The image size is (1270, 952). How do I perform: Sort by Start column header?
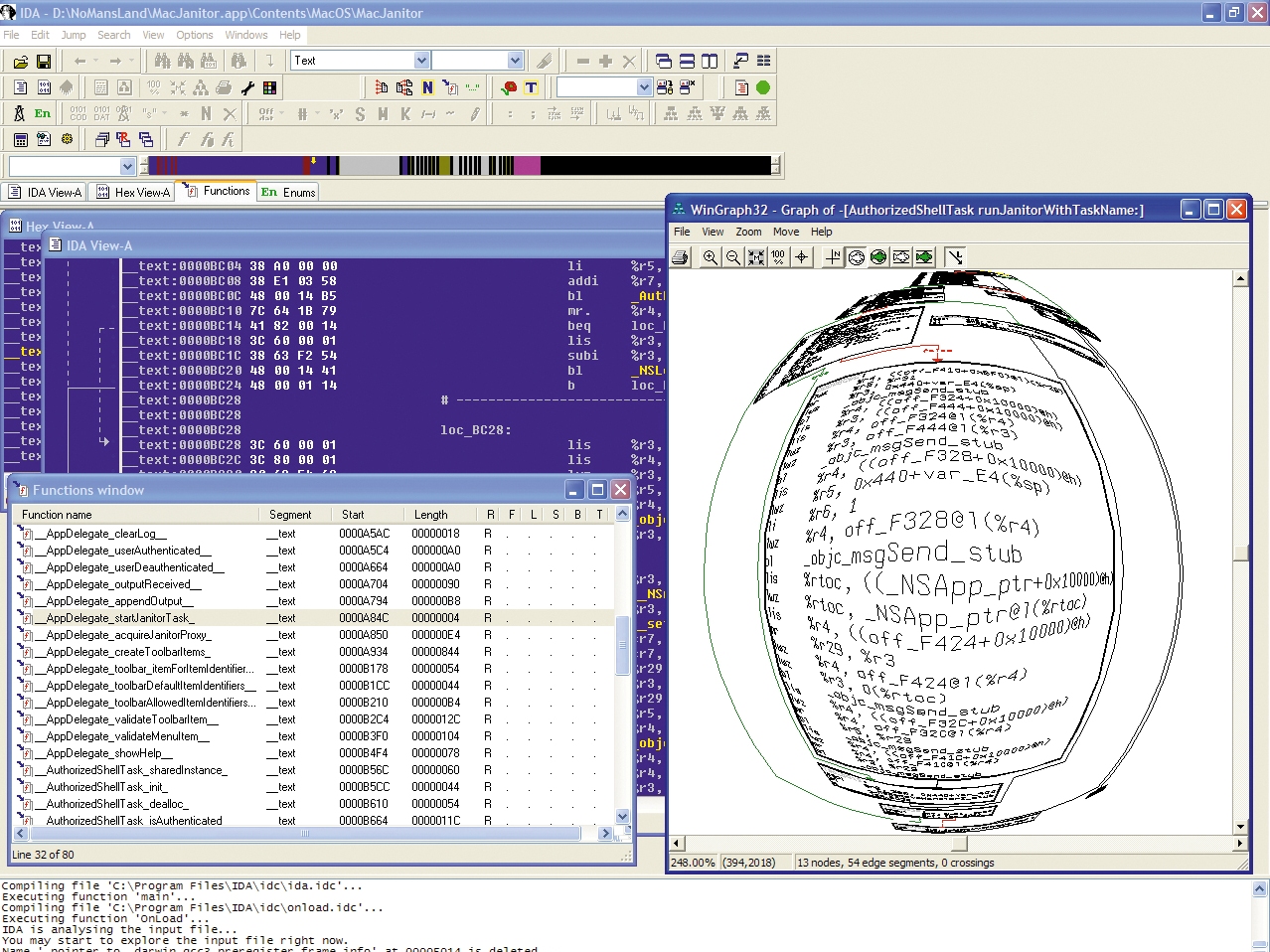coord(370,515)
